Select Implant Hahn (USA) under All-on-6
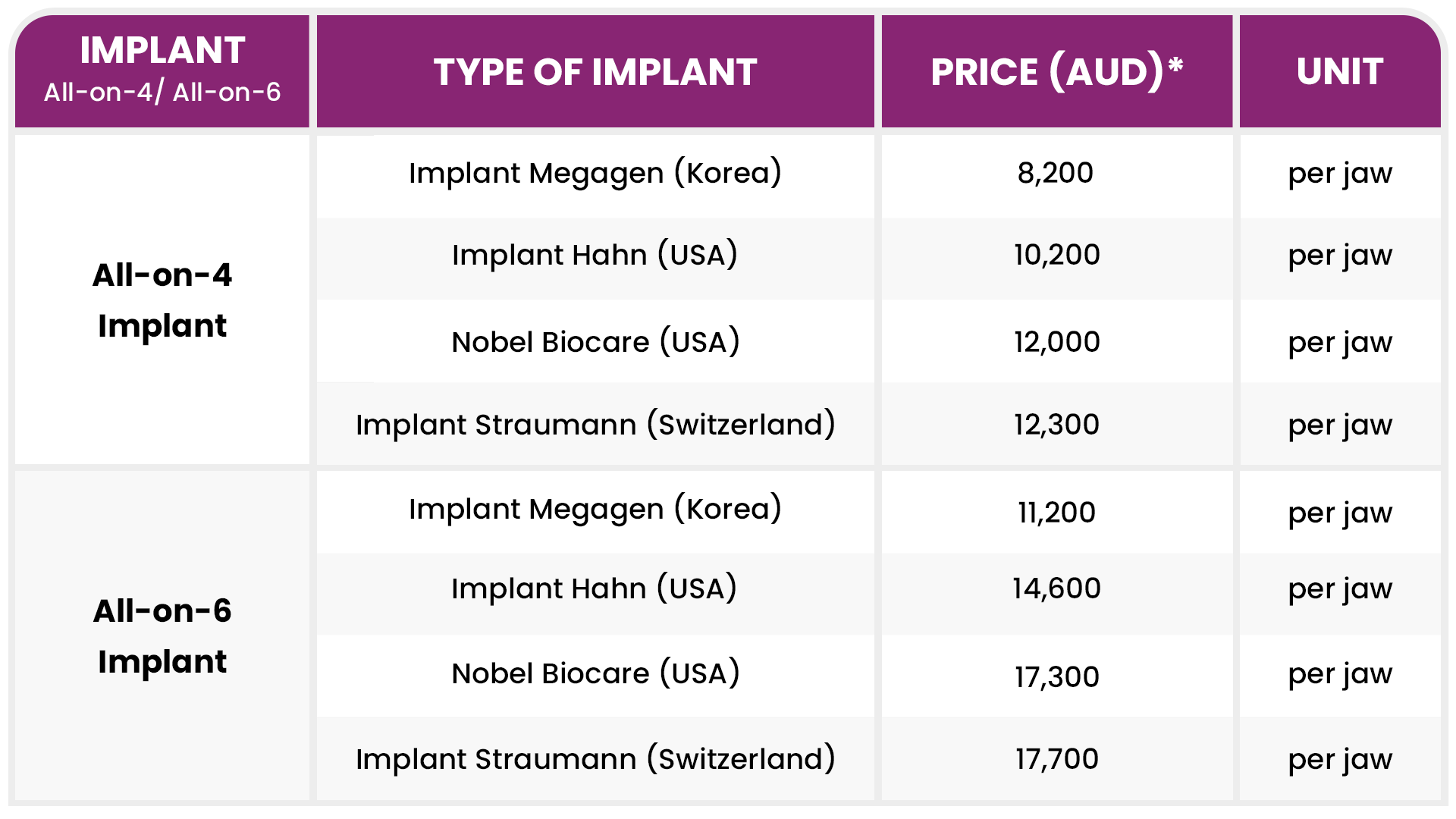The width and height of the screenshot is (1456, 819). coord(595,588)
